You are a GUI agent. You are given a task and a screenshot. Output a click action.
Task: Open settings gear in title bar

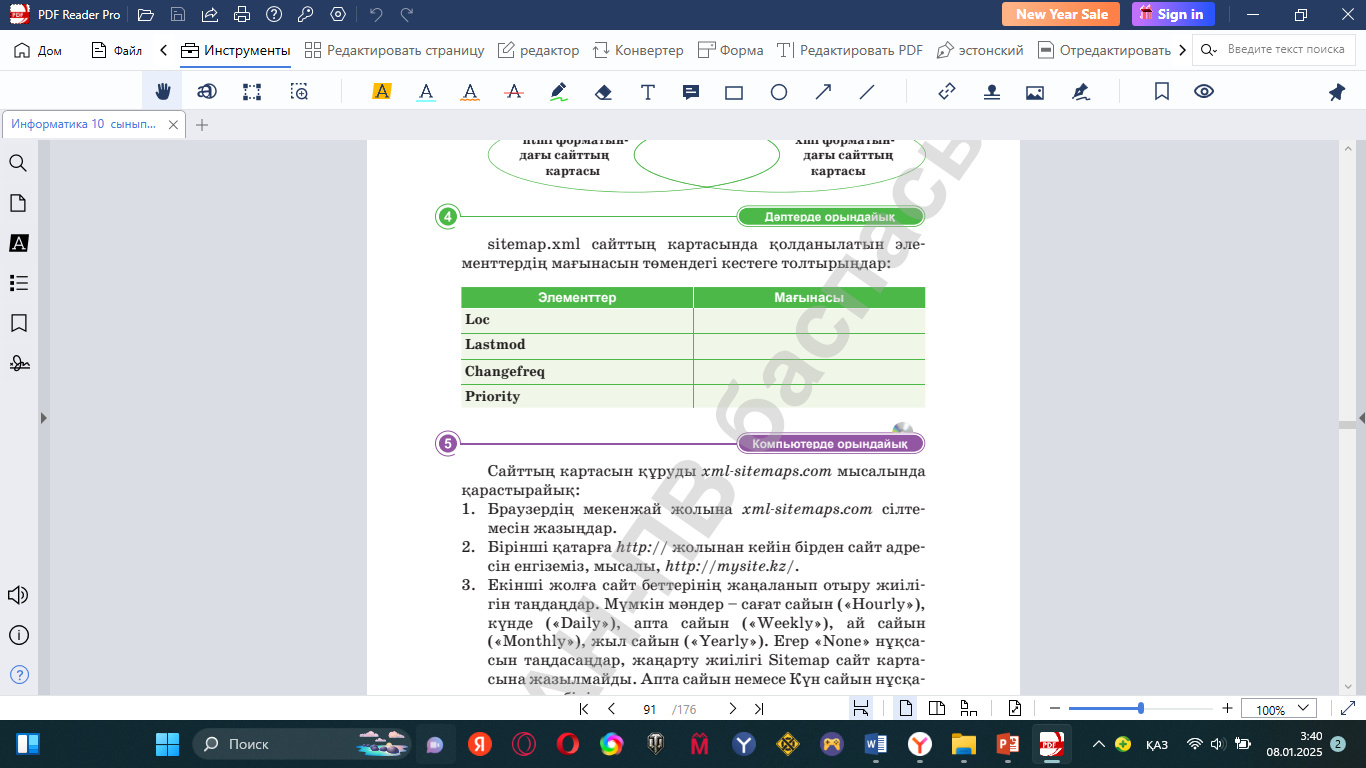click(338, 14)
